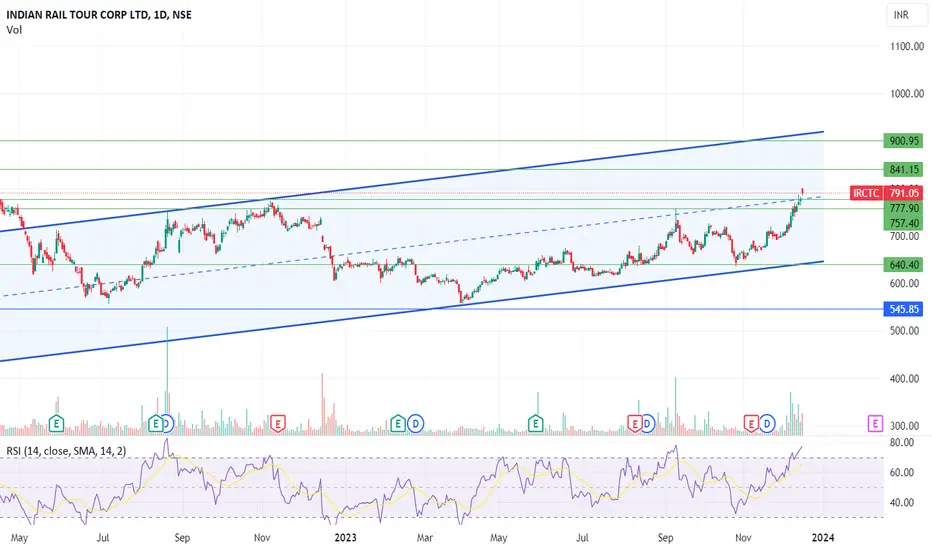Image resolution: width=932 pixels, height=550 pixels.
Task: Click the 841.15 green price label
Action: point(903,169)
